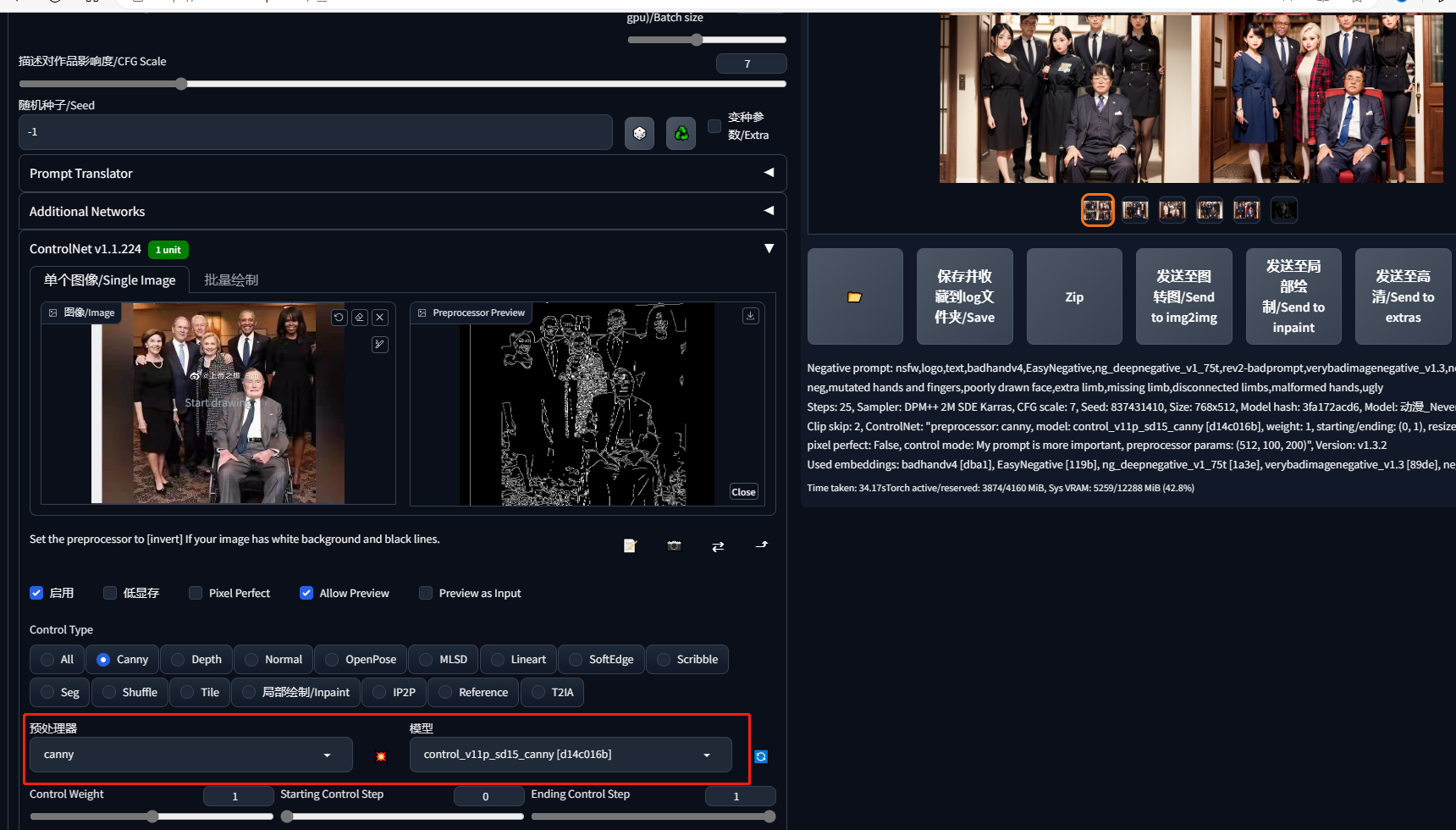Enable the Pixel Perfect checkbox
The height and width of the screenshot is (830, 1456).
pyautogui.click(x=196, y=593)
